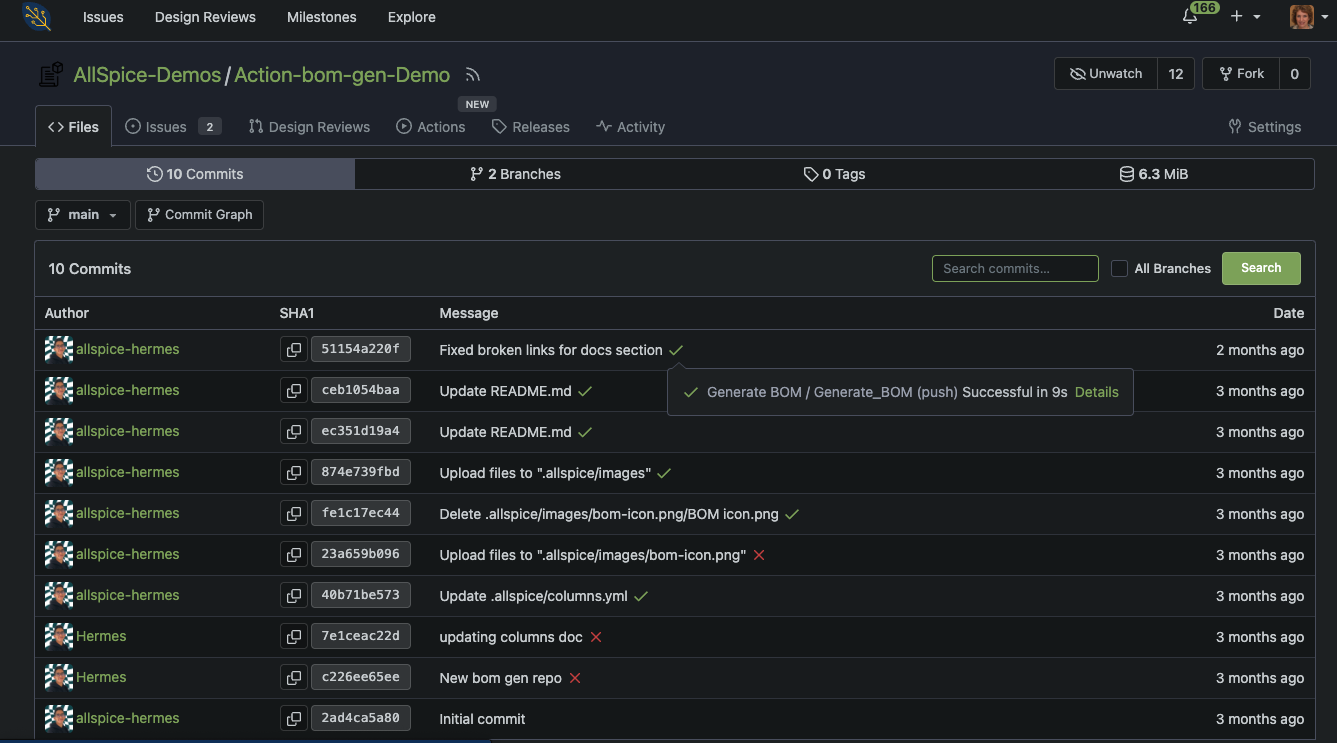Screen dimensions: 1337x743
Task: Open repository Settings
Action: [1265, 127]
